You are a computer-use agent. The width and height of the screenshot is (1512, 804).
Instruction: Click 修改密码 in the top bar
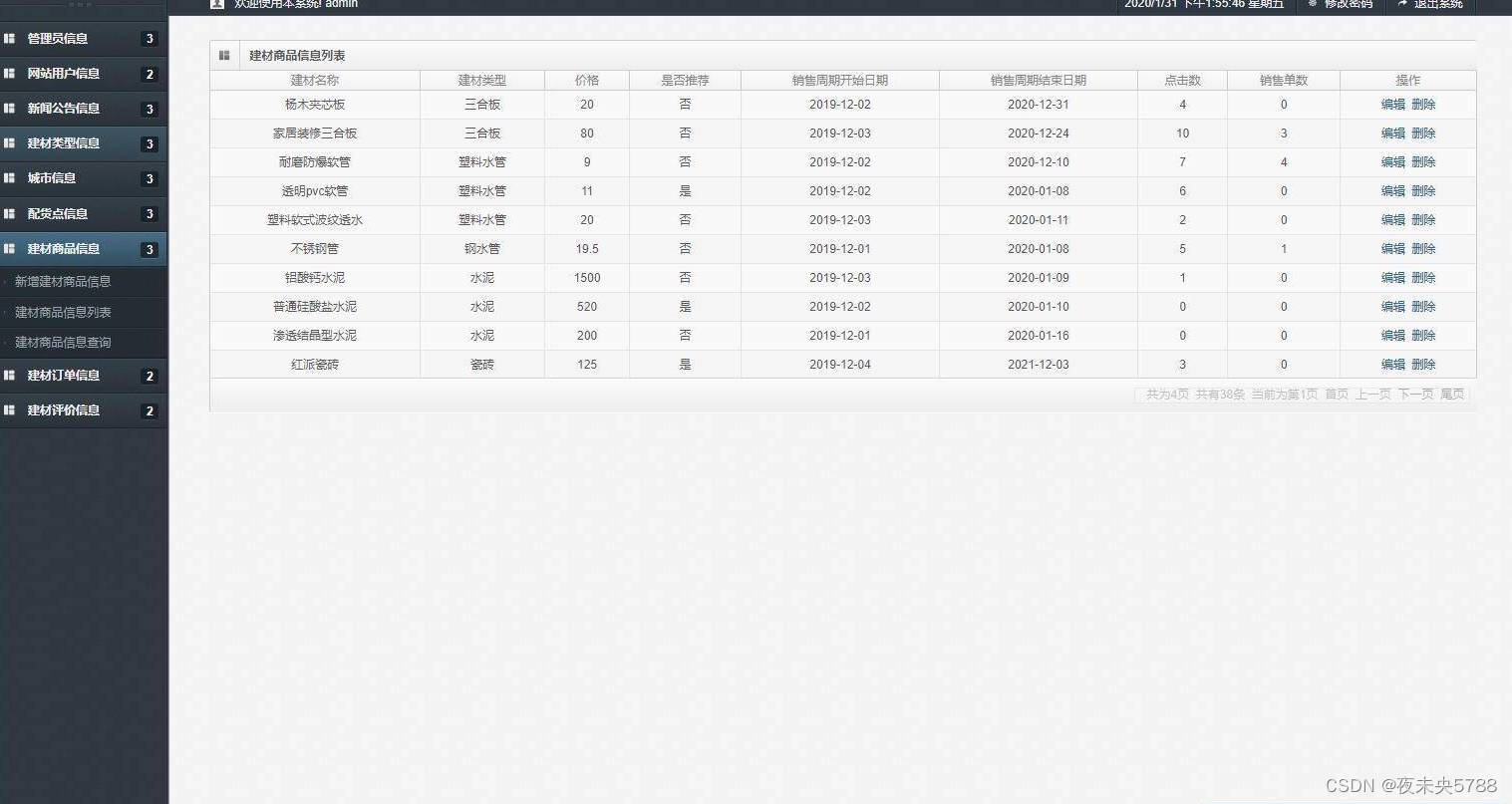click(1348, 4)
